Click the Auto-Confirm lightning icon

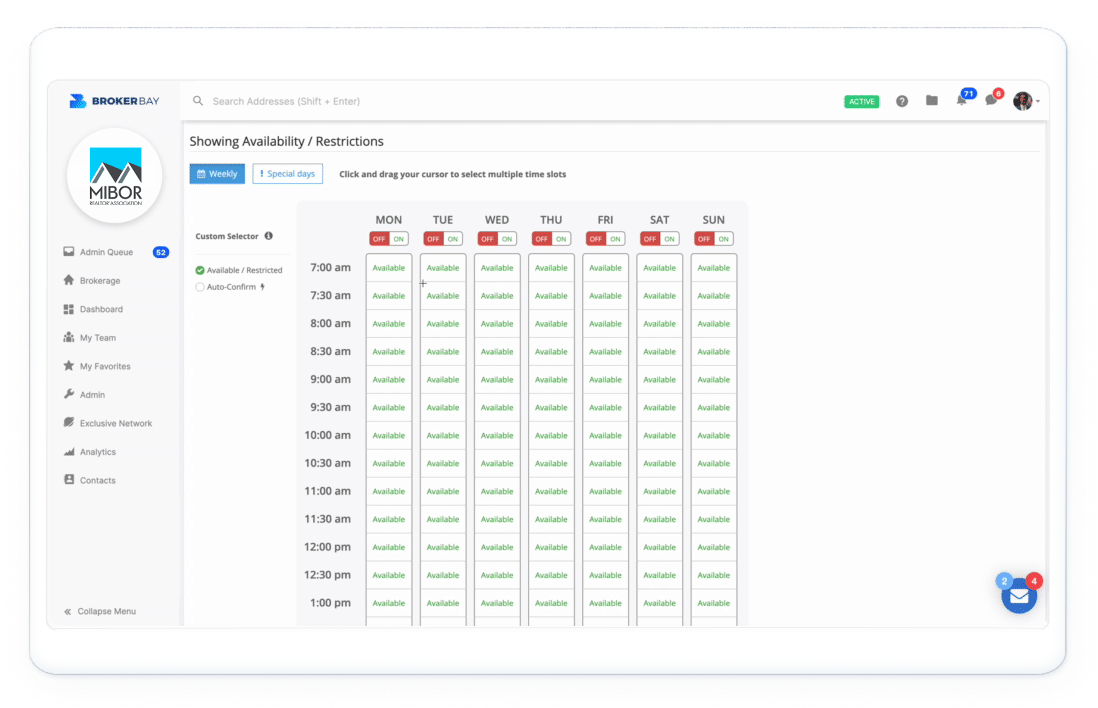(x=263, y=287)
